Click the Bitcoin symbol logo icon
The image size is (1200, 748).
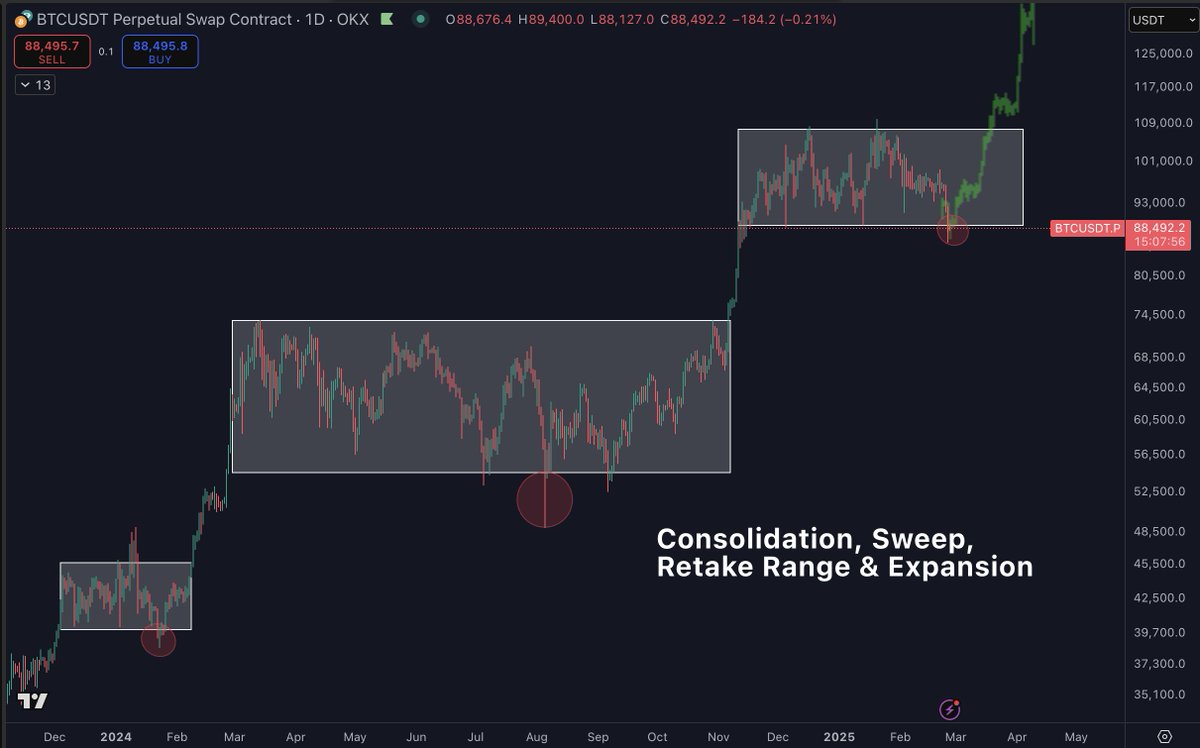tap(21, 19)
